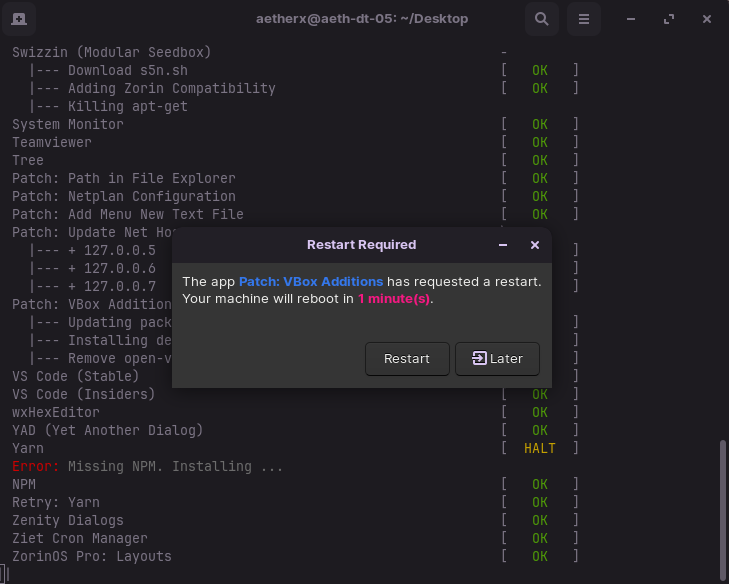729x584 pixels.
Task: Click the HALT status for Yarn
Action: [540, 448]
